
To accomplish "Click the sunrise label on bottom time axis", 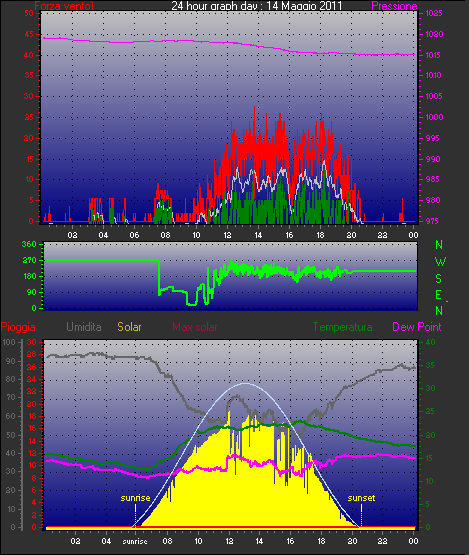I will (135, 542).
